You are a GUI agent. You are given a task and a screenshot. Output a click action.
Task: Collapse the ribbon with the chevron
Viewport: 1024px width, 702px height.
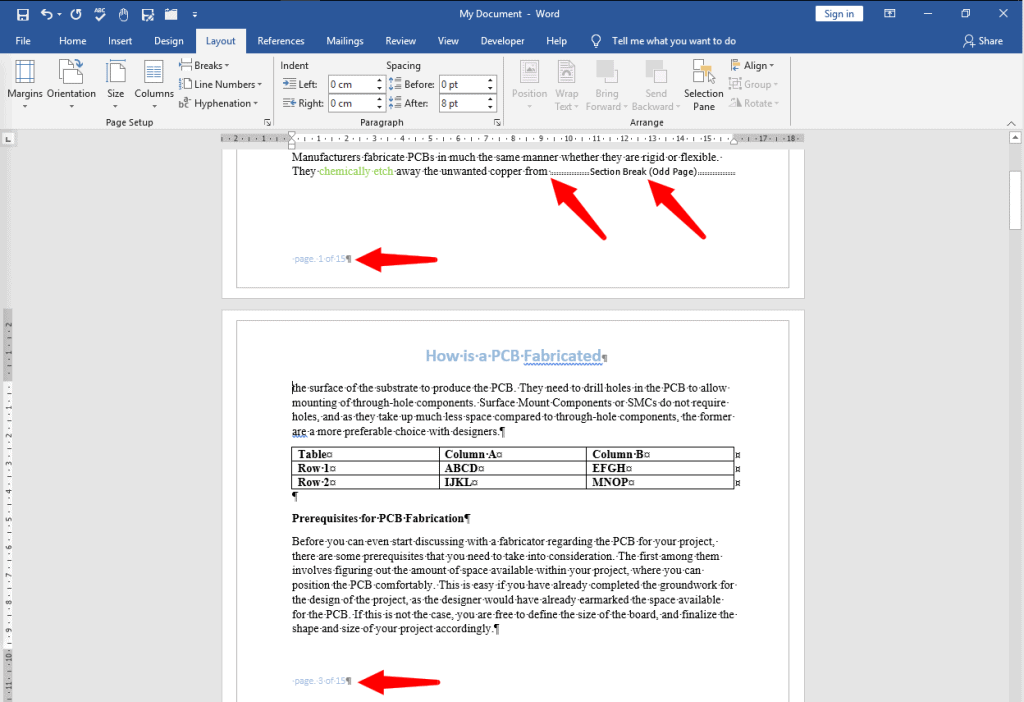click(1011, 123)
